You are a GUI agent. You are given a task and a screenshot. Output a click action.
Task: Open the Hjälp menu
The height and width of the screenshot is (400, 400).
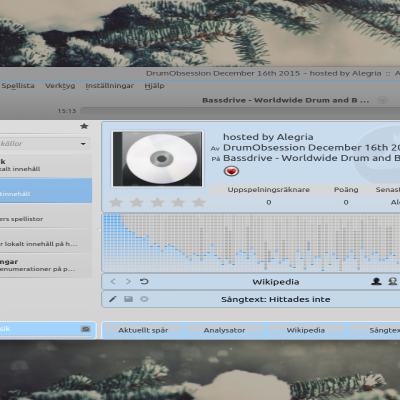tap(154, 86)
